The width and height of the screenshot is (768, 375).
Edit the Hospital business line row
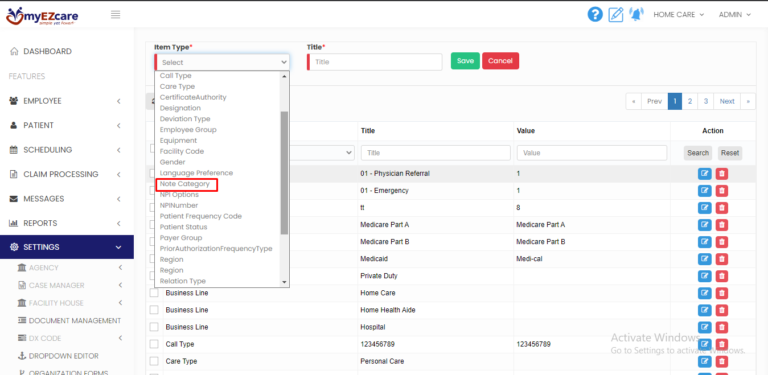(704, 327)
